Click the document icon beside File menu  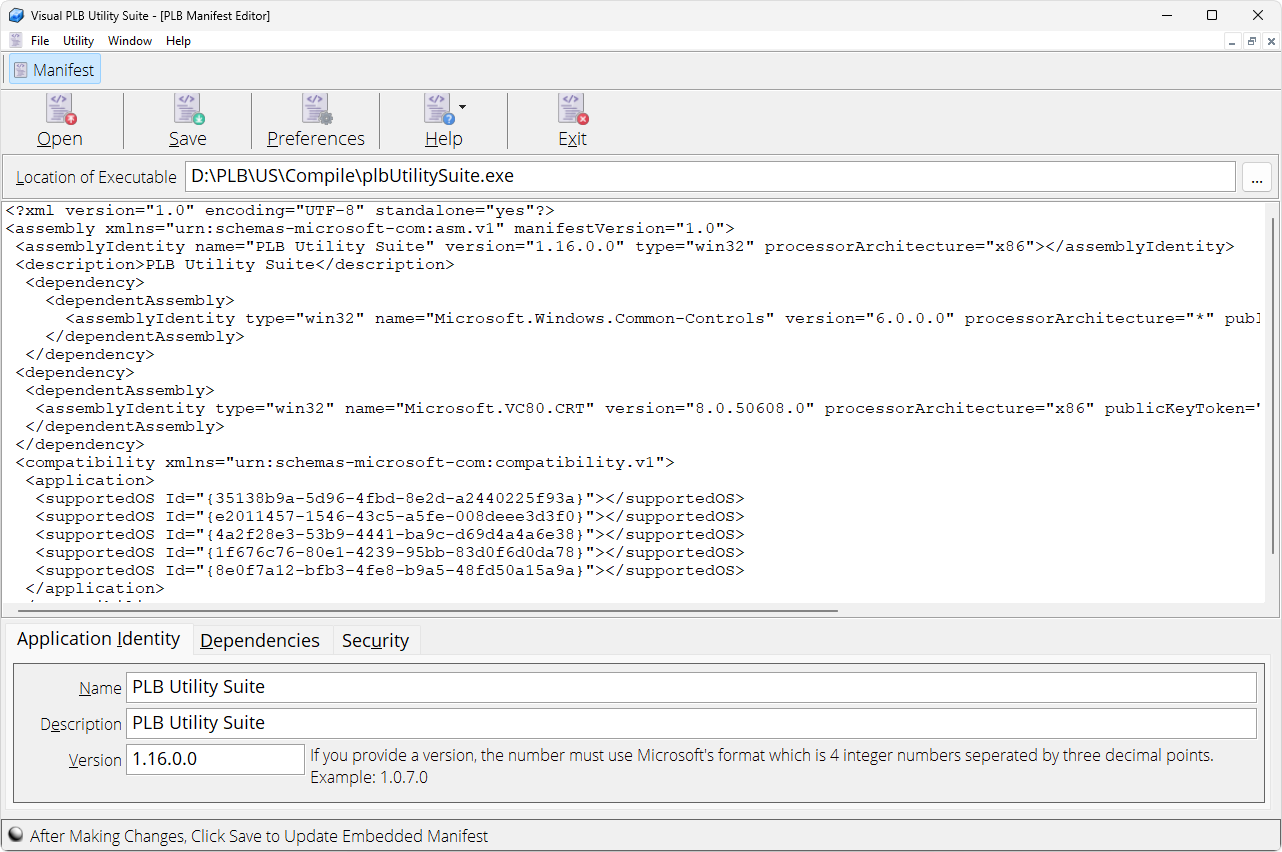click(x=15, y=40)
